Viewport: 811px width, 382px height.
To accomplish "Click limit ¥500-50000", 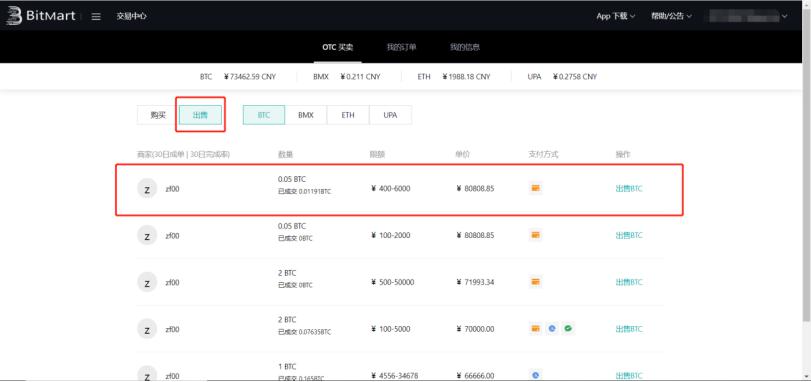I will click(392, 282).
